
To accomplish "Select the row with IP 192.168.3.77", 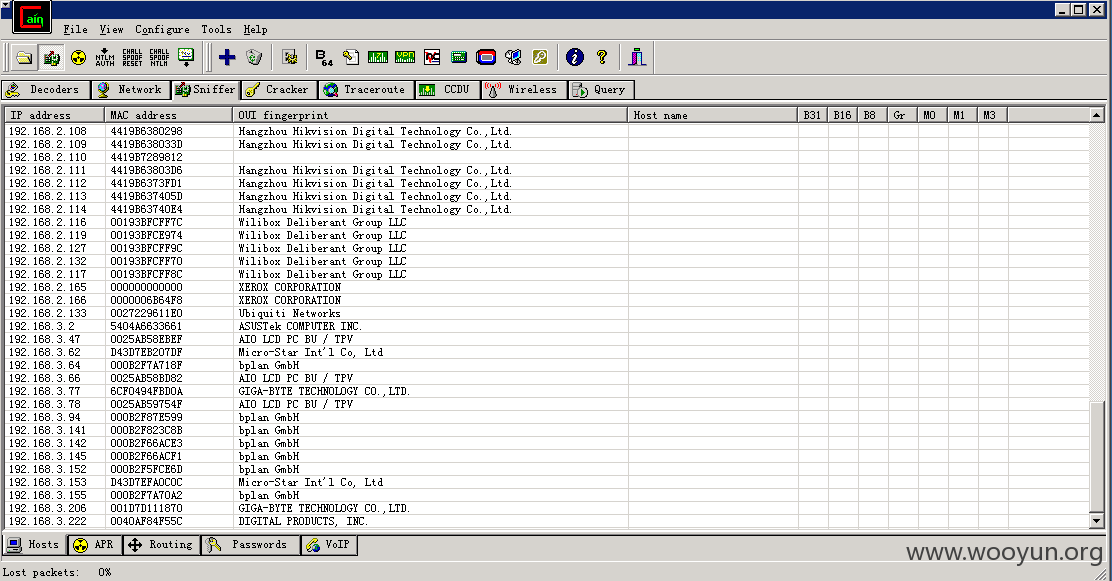I will point(547,392).
